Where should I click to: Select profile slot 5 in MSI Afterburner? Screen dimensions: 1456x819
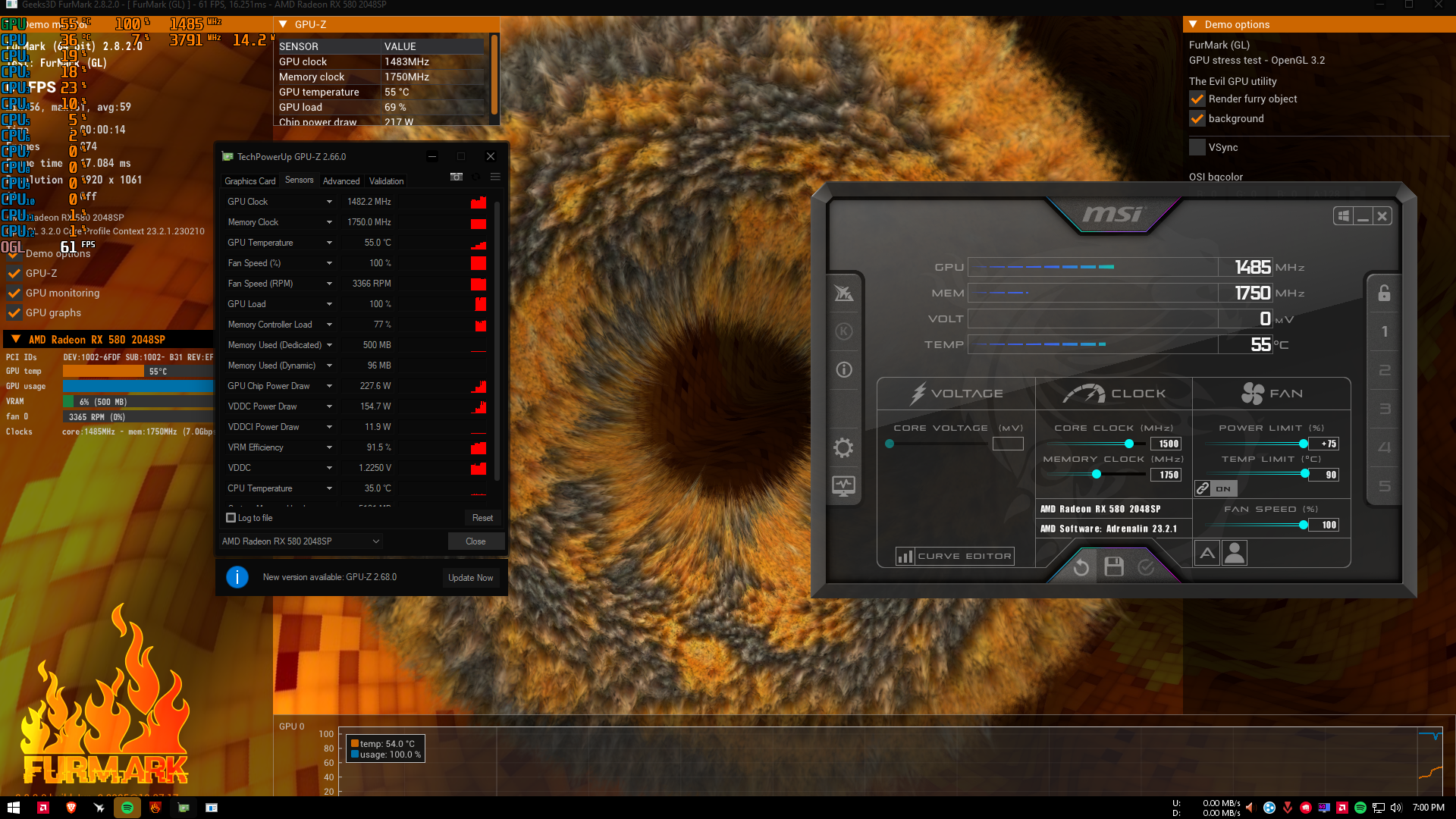coord(1385,486)
